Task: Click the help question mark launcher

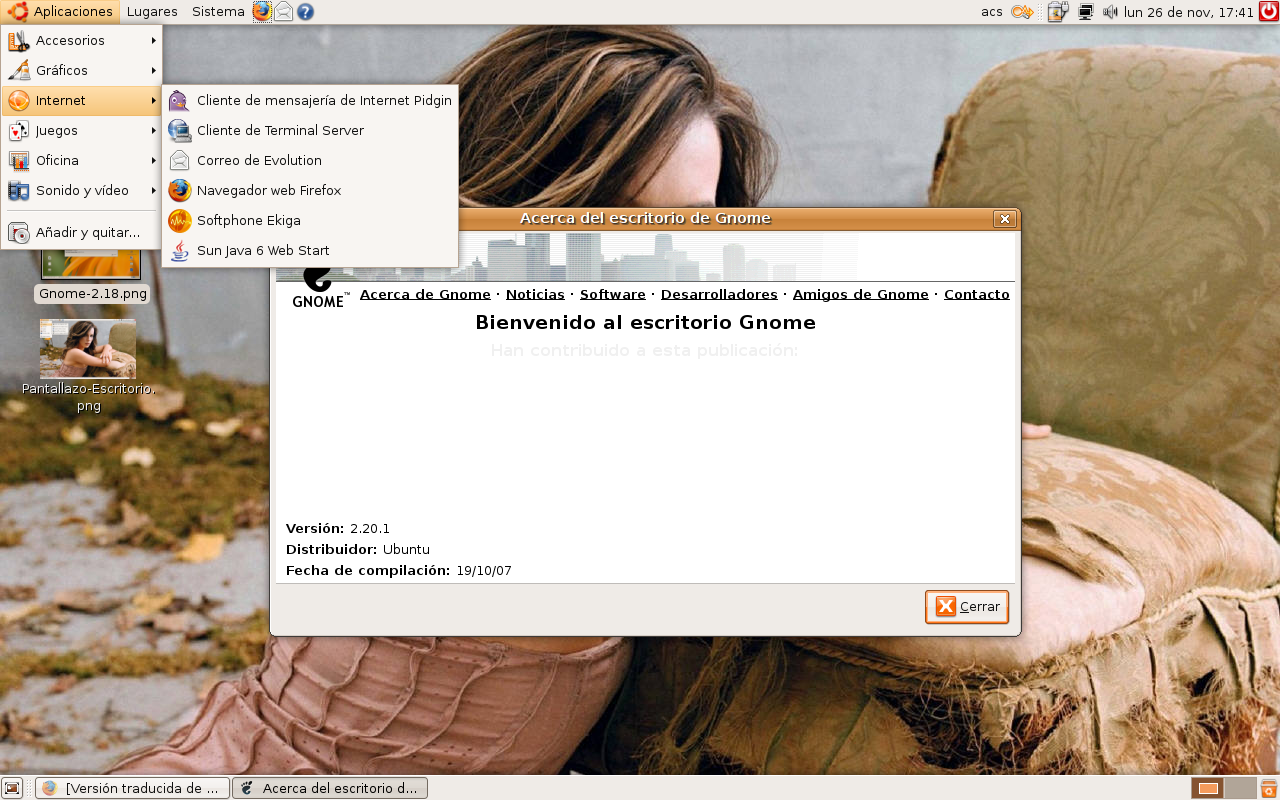Action: click(x=306, y=12)
